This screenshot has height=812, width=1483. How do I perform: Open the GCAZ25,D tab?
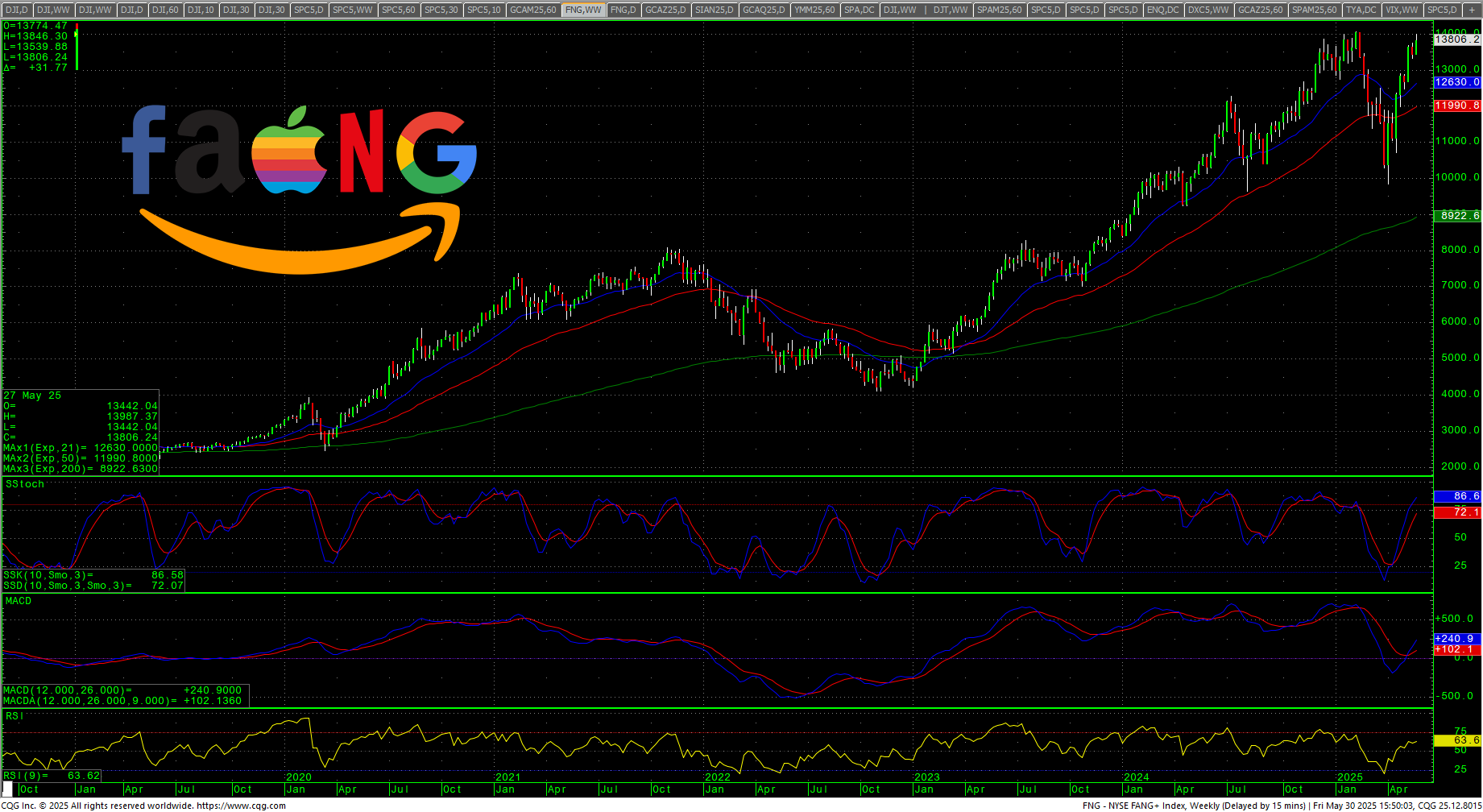tap(666, 10)
